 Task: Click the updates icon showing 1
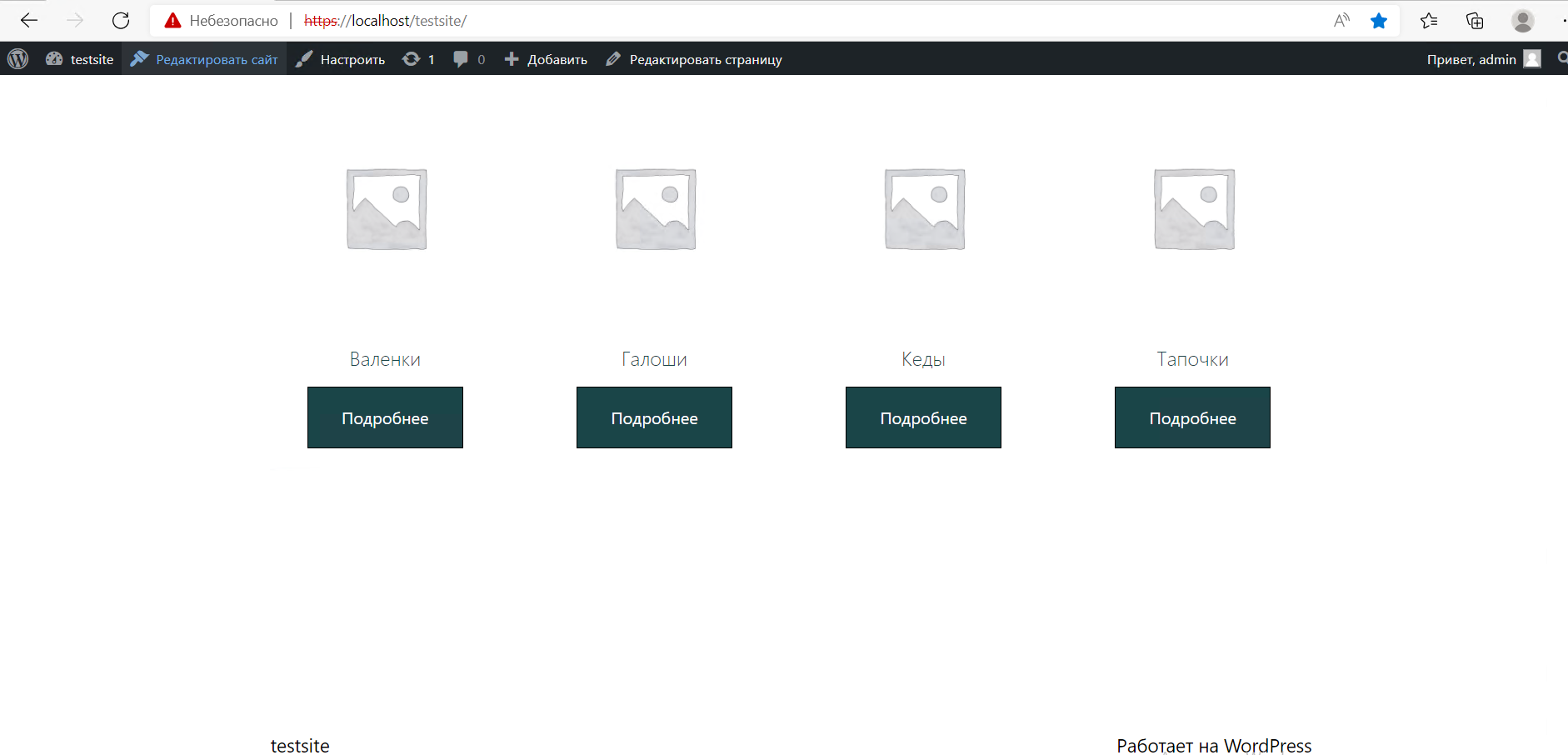tap(418, 59)
